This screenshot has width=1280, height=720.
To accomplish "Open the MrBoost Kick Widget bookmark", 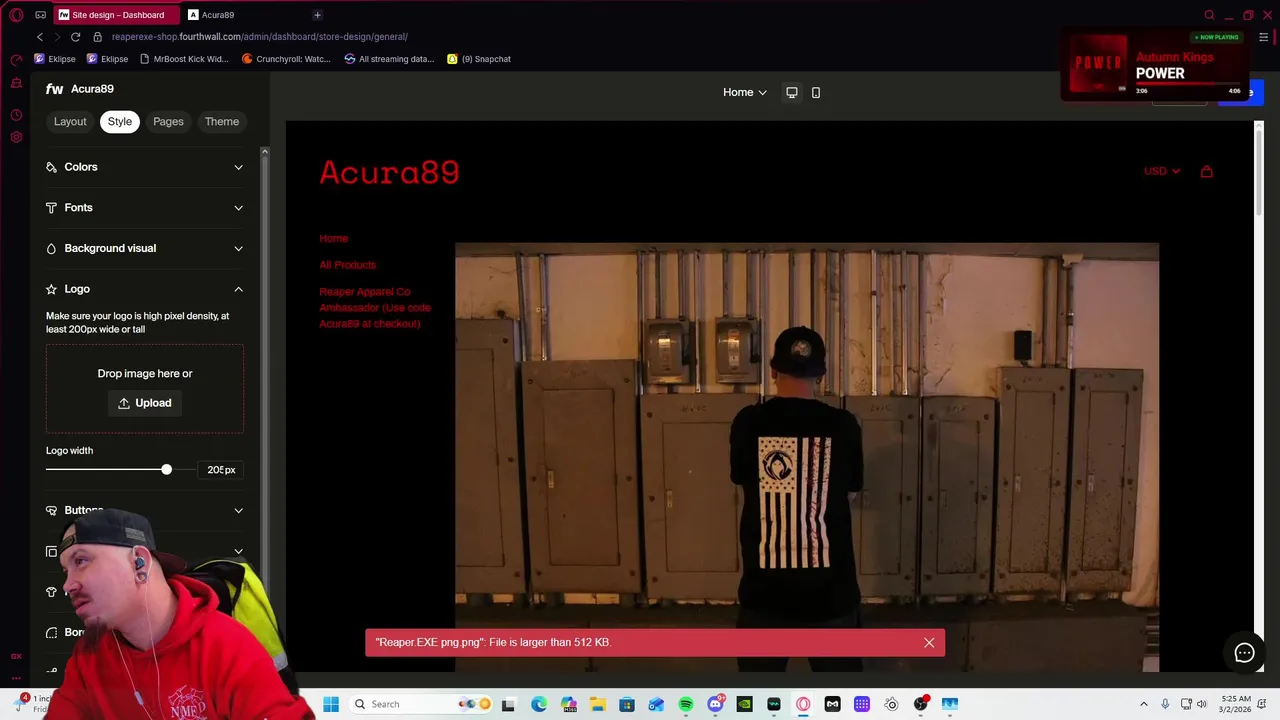I will pos(184,59).
